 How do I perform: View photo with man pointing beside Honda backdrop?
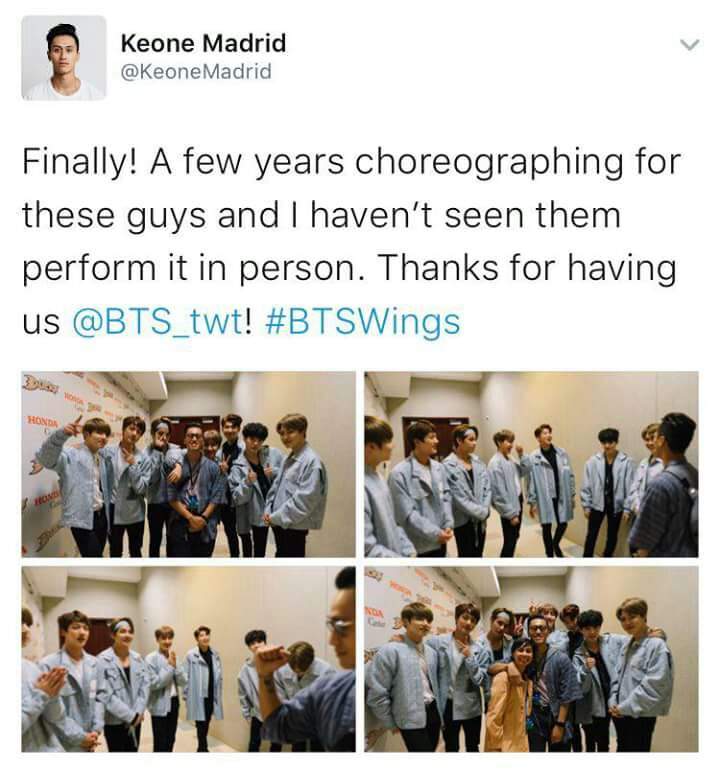click(x=188, y=464)
